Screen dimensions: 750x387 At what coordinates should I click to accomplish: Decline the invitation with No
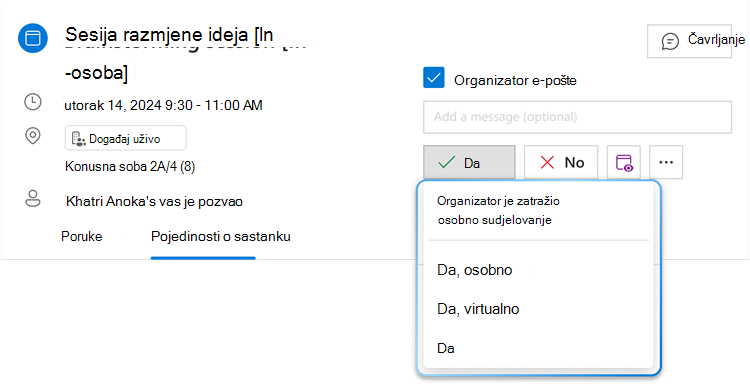click(x=561, y=162)
